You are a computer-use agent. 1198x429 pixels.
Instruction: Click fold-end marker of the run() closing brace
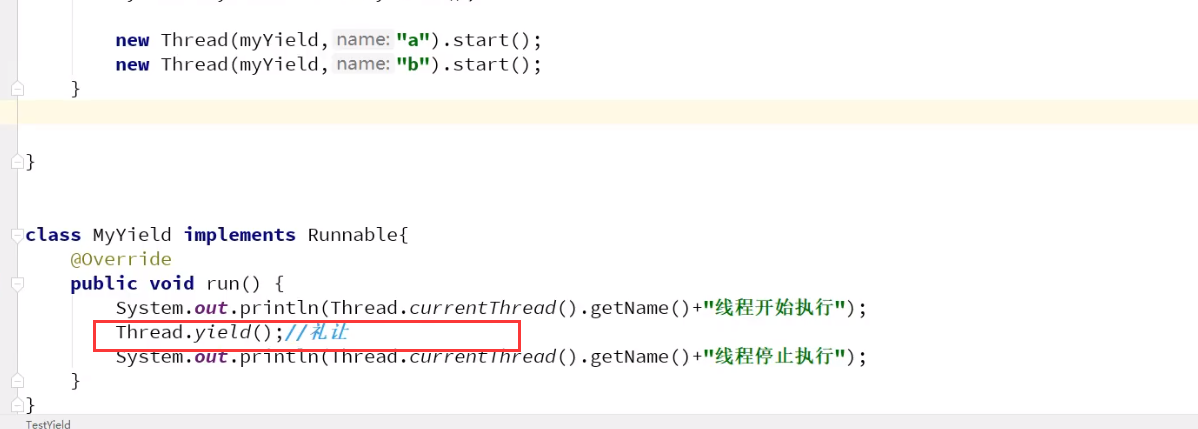17,380
